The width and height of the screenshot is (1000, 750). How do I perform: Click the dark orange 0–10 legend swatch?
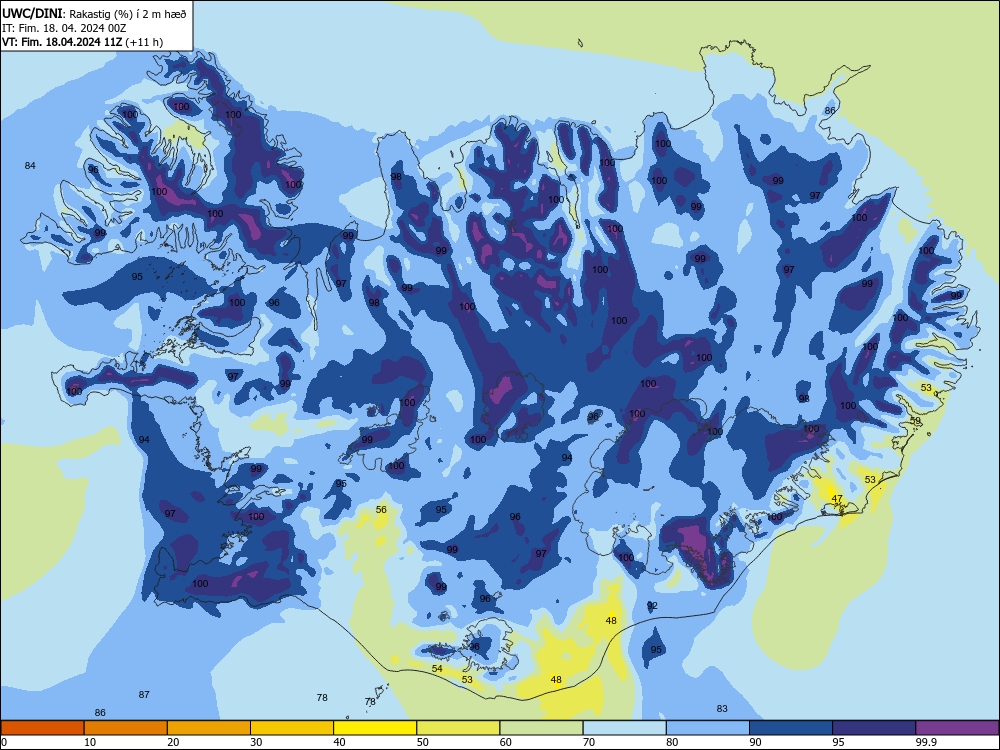click(42, 728)
